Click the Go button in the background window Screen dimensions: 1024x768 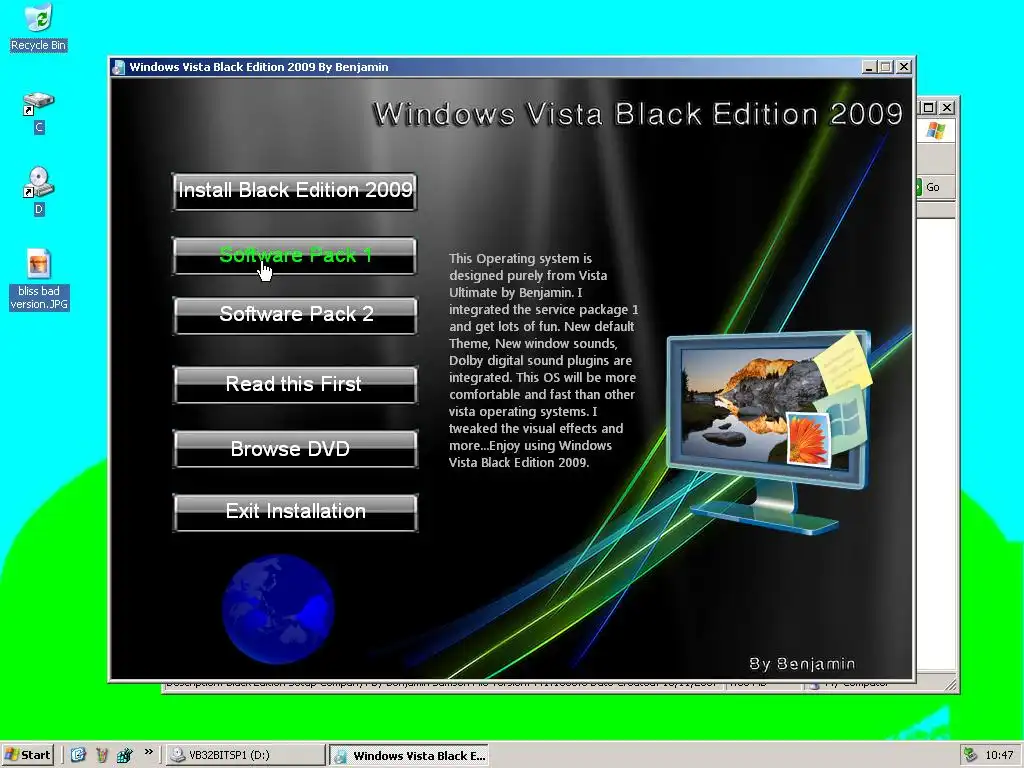click(x=927, y=187)
